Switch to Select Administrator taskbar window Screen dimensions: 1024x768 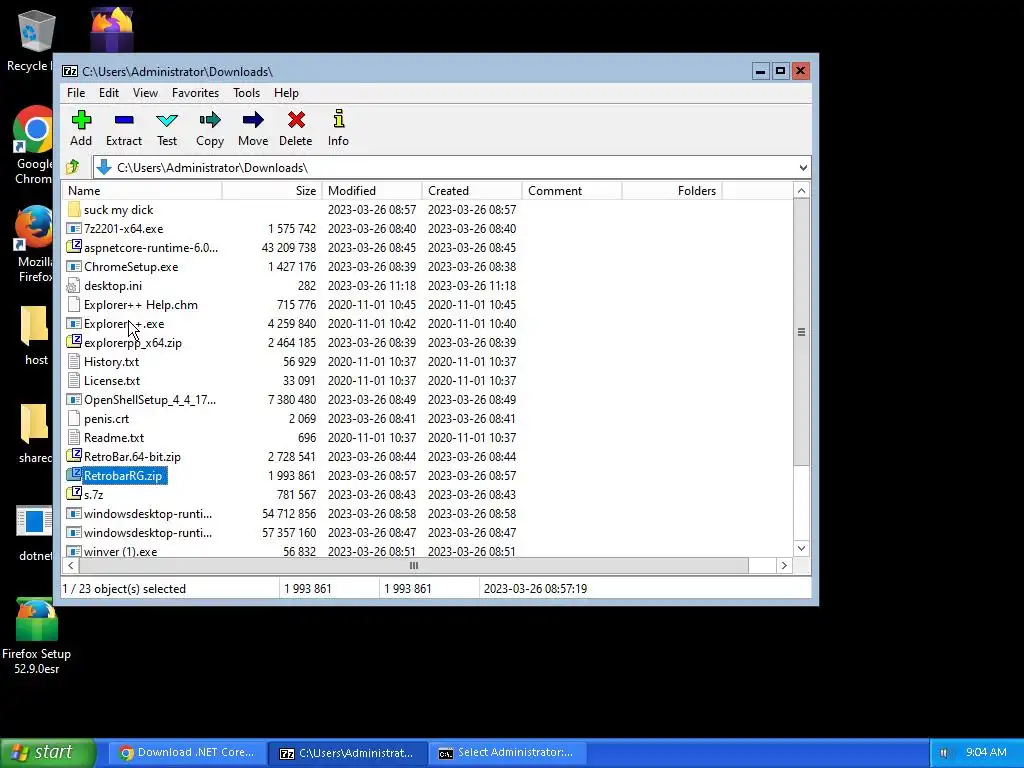[507, 753]
